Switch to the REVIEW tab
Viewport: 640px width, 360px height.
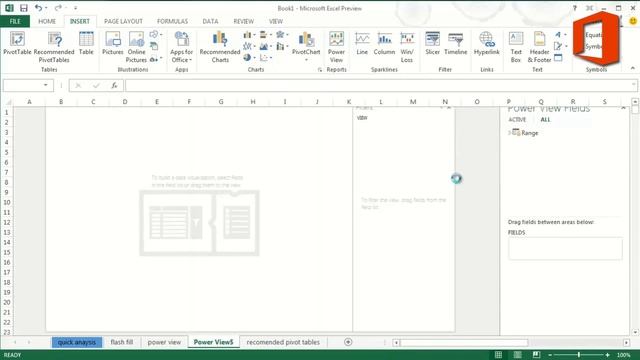tap(244, 21)
